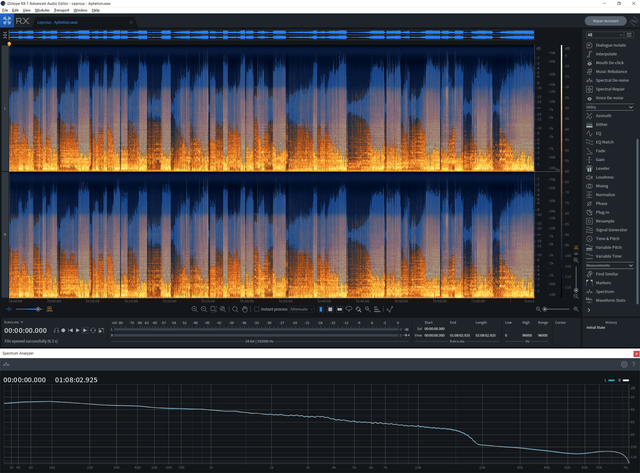Toggle the harmonics selection tool

(377, 309)
